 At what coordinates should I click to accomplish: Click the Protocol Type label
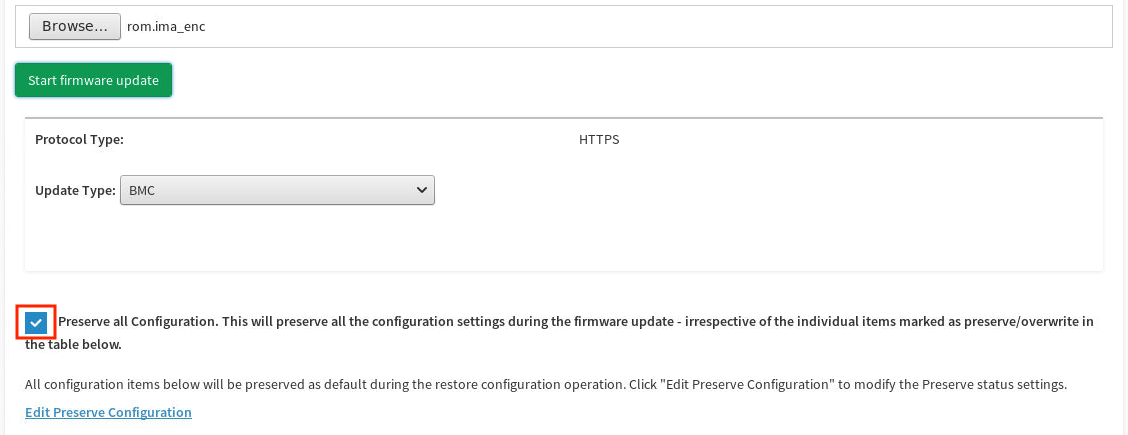click(79, 139)
